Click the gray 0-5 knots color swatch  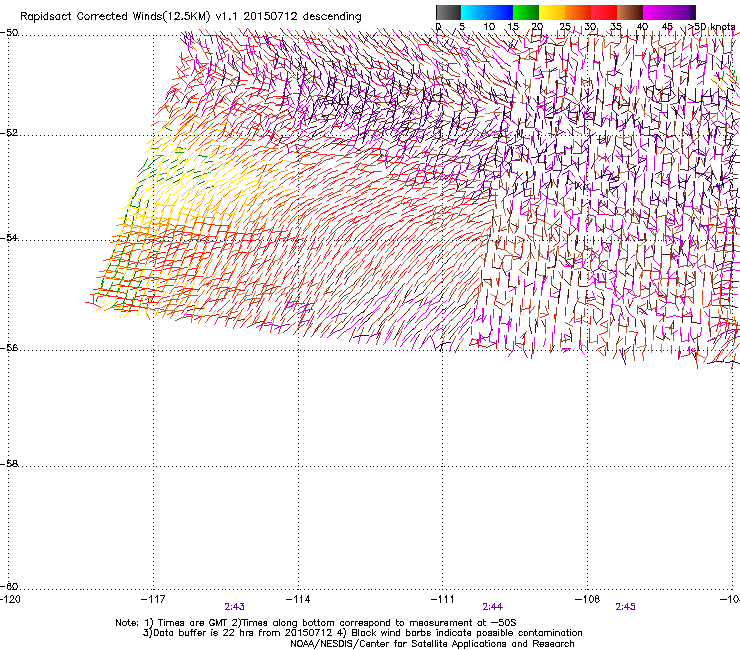pos(448,12)
